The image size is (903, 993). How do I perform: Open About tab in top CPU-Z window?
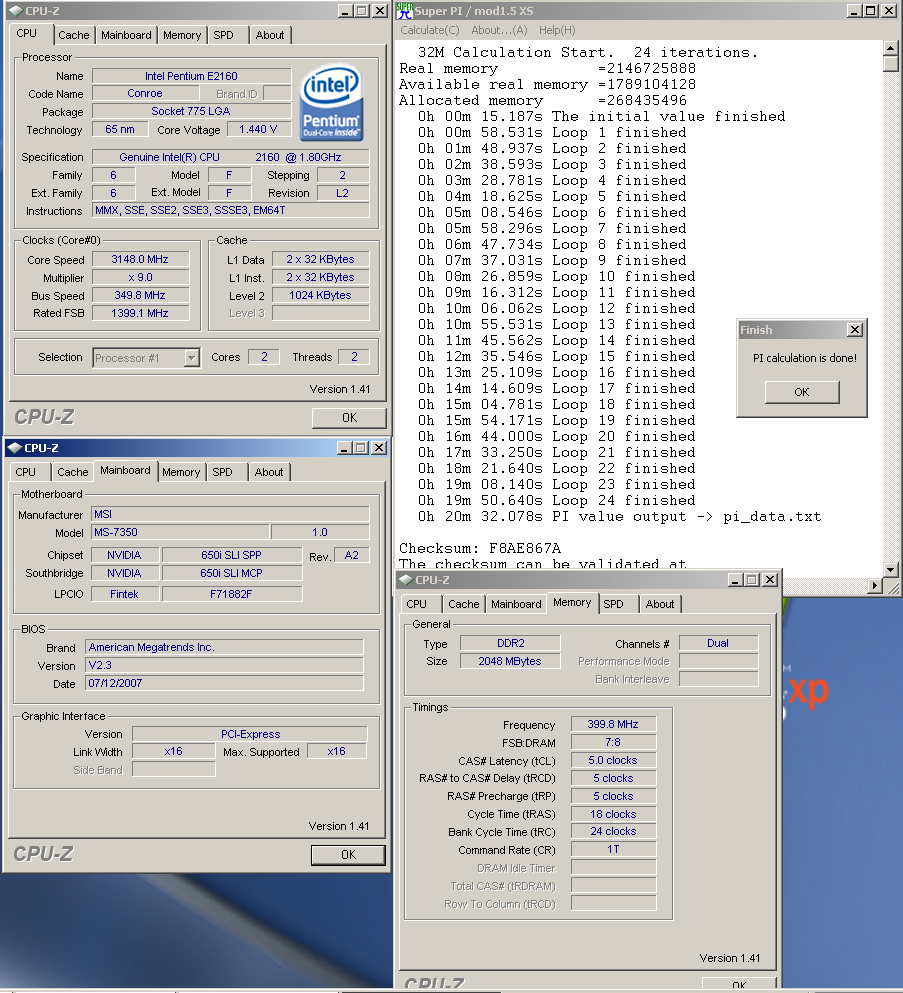tap(270, 35)
